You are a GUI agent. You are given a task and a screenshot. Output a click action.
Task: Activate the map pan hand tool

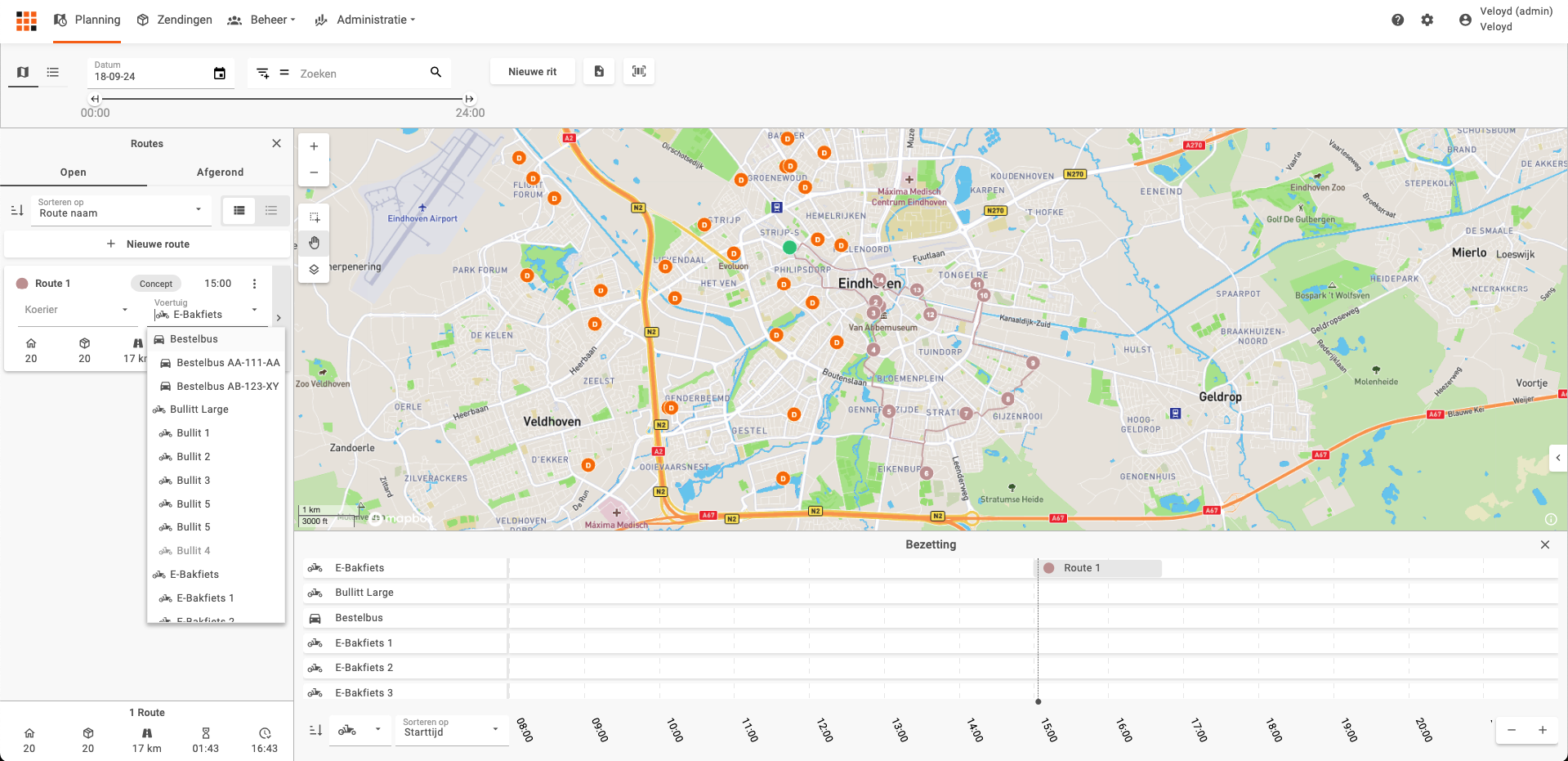pyautogui.click(x=314, y=244)
